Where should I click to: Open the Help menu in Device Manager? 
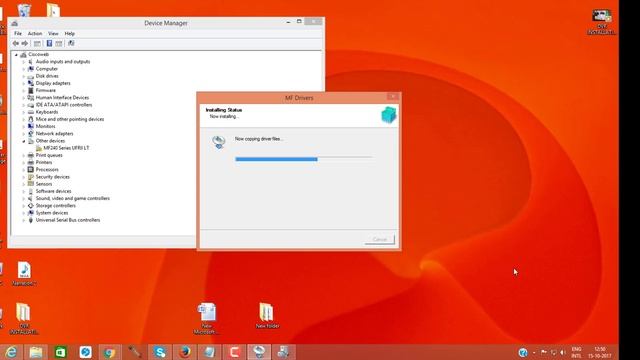69,33
